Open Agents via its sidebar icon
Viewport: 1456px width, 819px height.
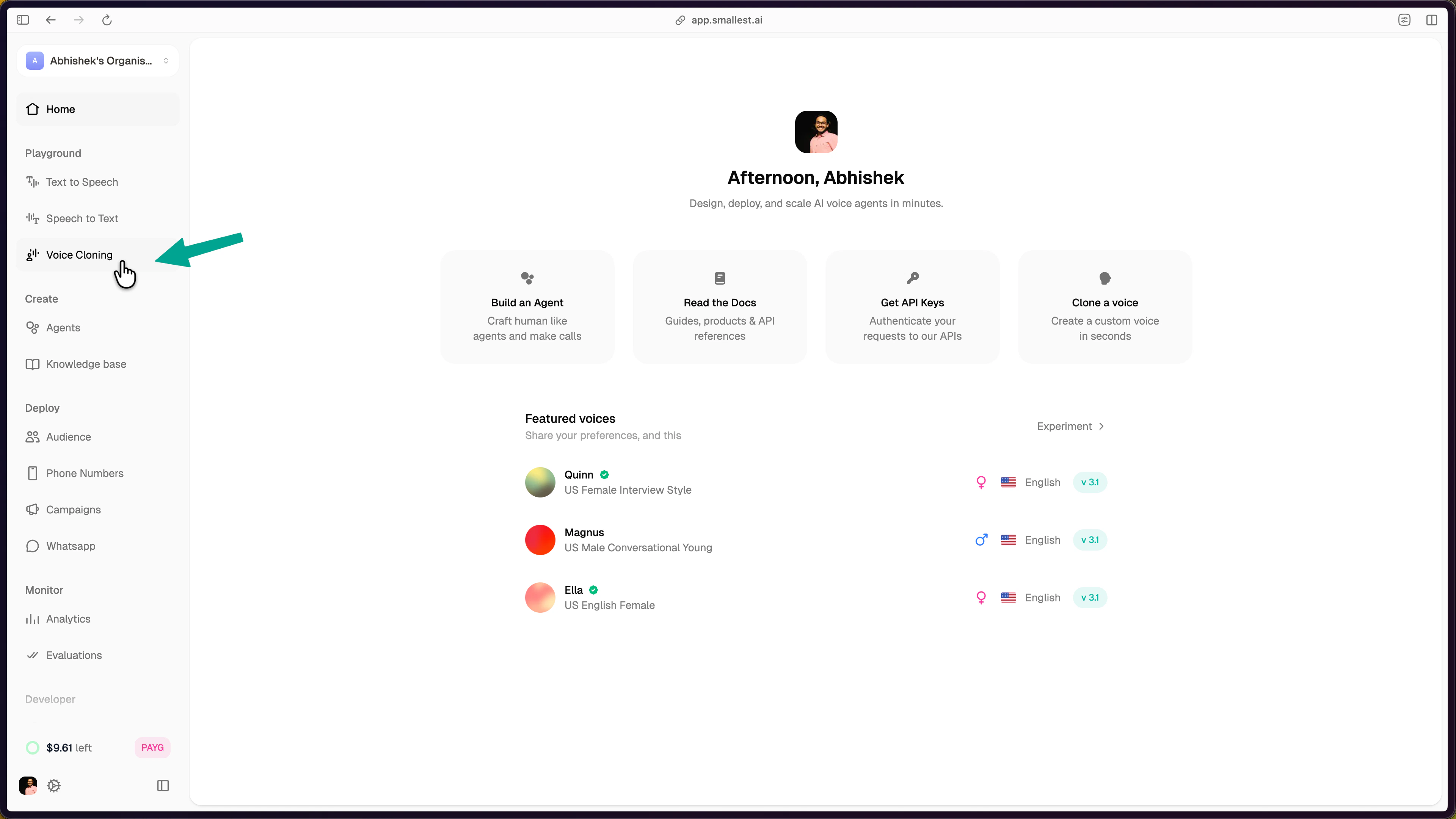click(32, 327)
